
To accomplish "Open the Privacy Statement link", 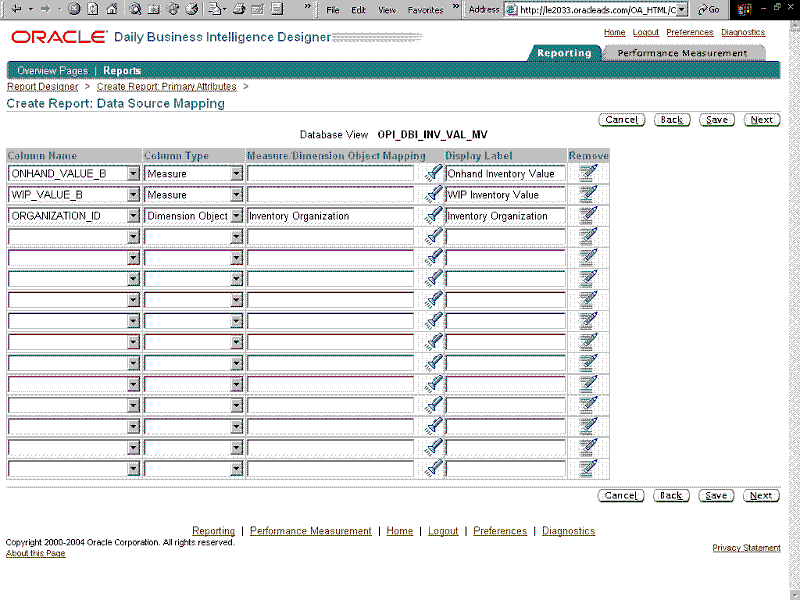I will pos(746,547).
